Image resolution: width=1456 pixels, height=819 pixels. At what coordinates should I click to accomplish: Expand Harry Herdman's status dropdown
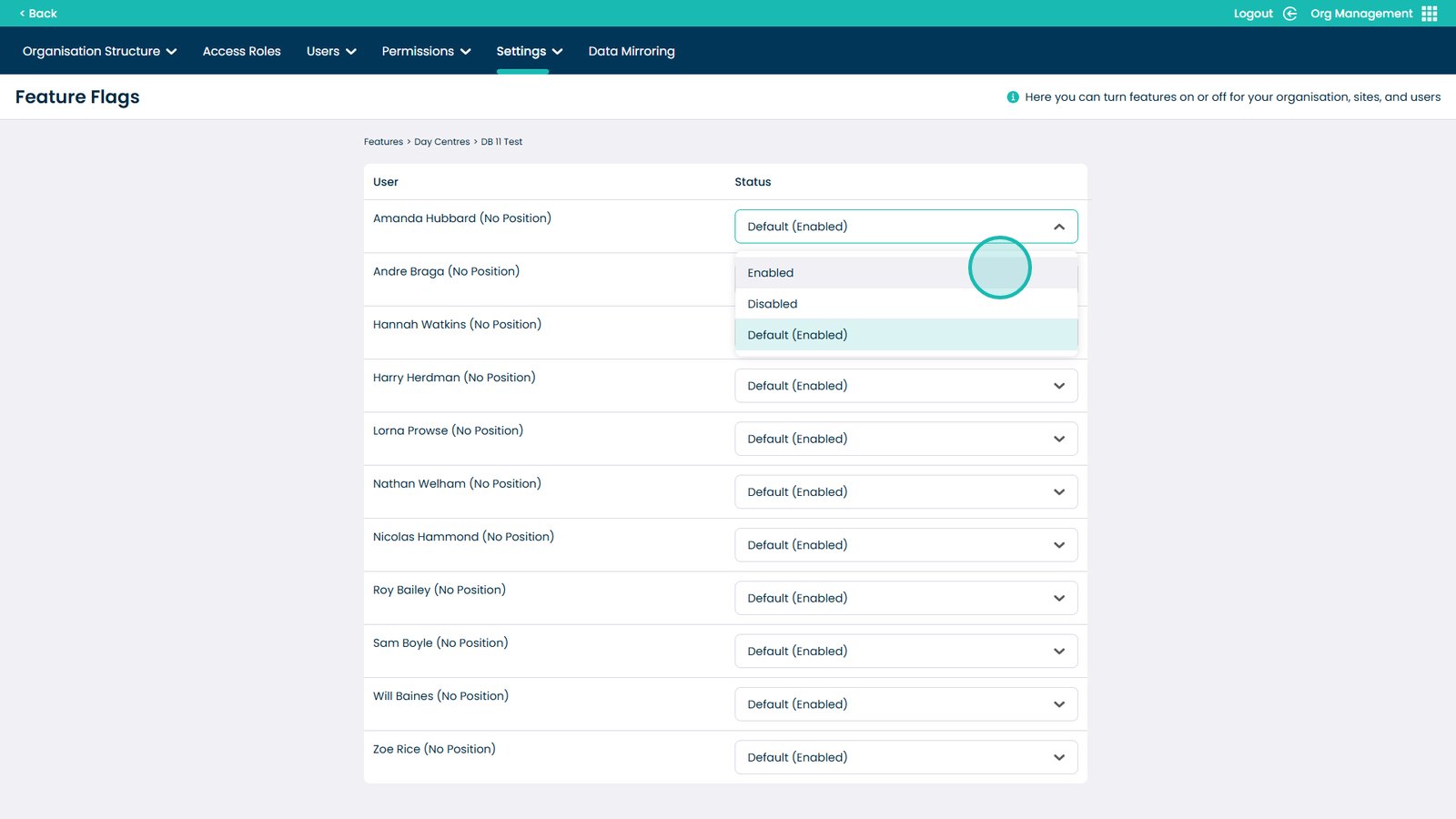click(x=1059, y=385)
